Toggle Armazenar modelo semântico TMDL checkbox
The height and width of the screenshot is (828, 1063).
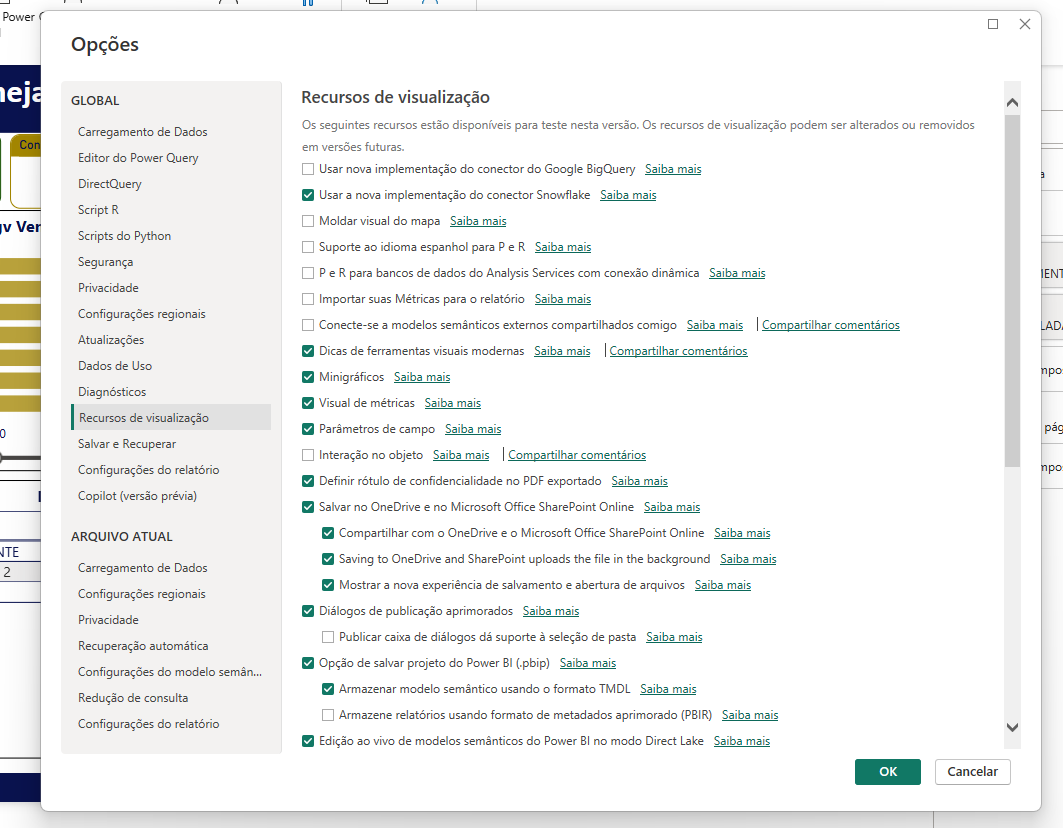pyautogui.click(x=328, y=689)
